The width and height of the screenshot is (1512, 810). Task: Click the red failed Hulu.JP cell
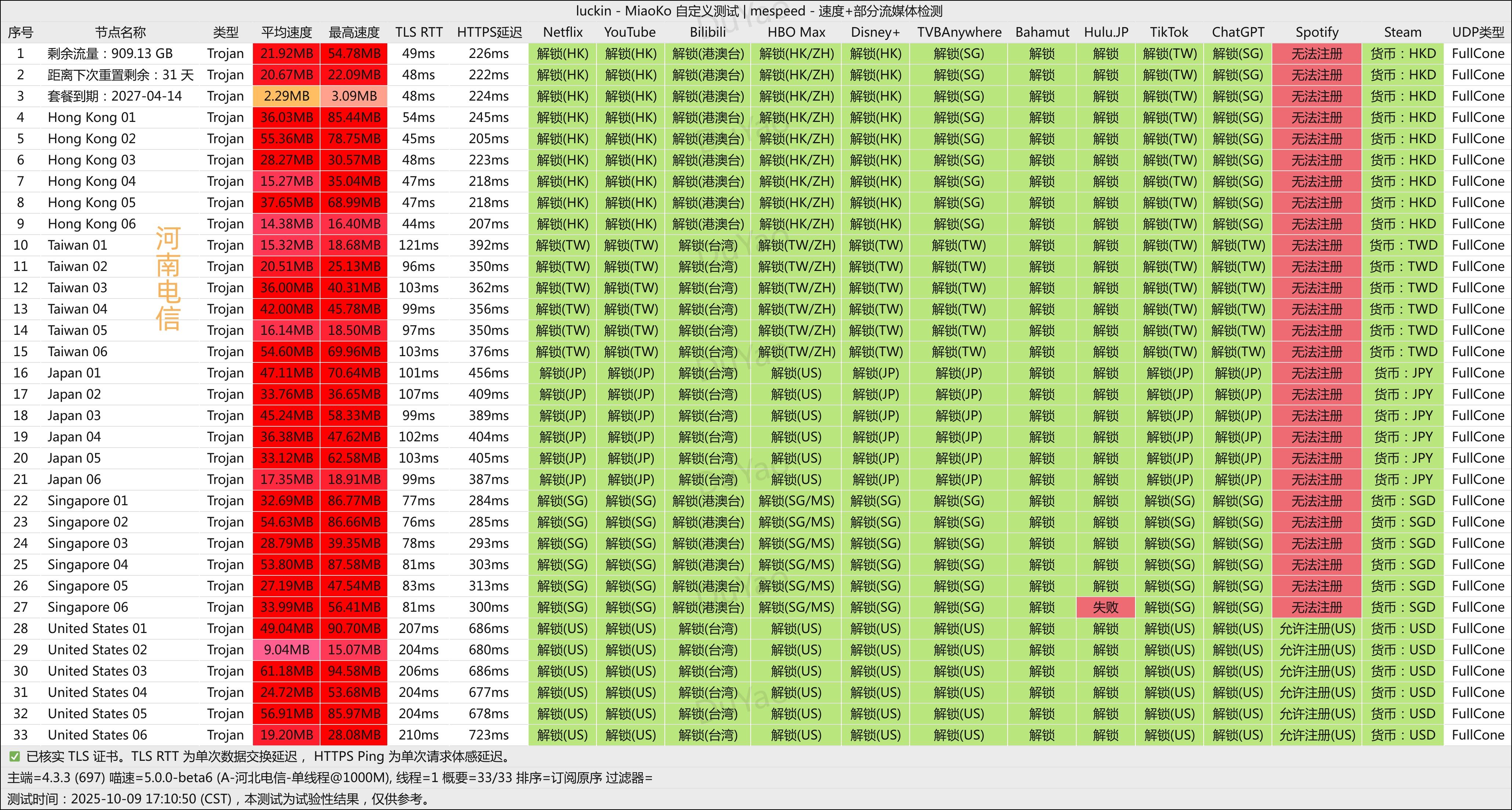1105,607
